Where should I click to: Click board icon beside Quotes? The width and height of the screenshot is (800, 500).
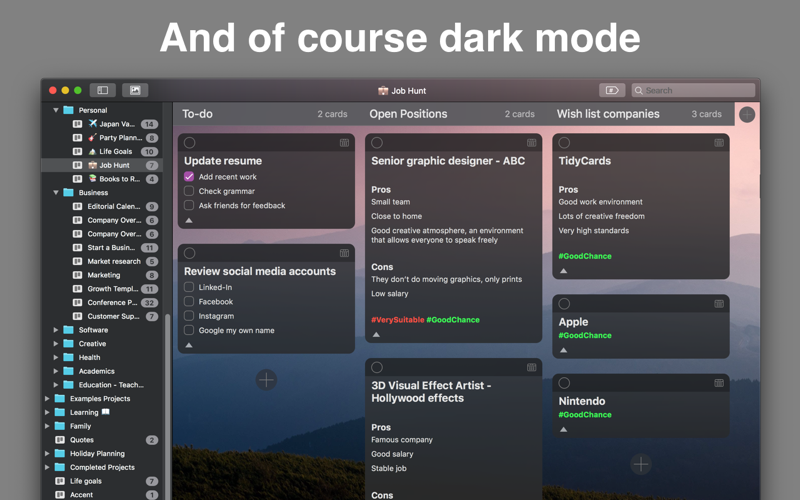60,440
